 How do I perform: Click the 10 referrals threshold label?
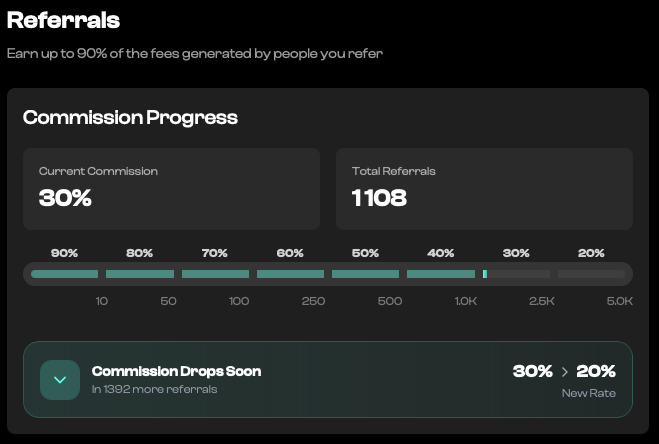[102, 301]
